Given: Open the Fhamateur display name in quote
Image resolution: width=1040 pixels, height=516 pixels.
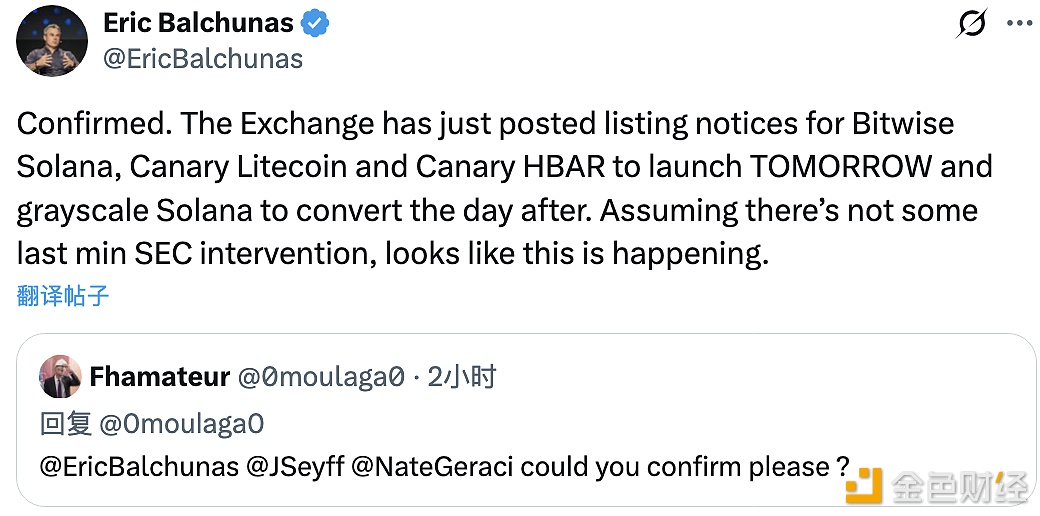Looking at the screenshot, I should pyautogui.click(x=158, y=376).
